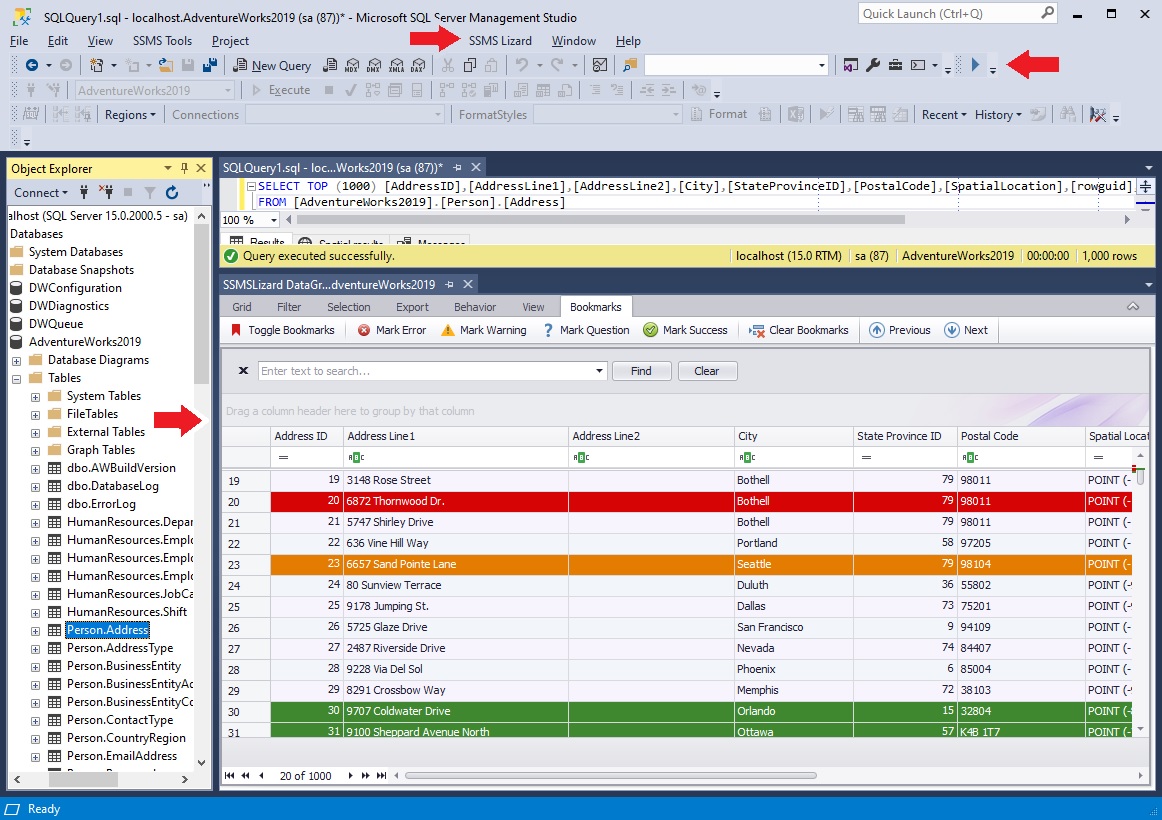
Task: Expand the Database Diagrams node
Action: (x=16, y=361)
